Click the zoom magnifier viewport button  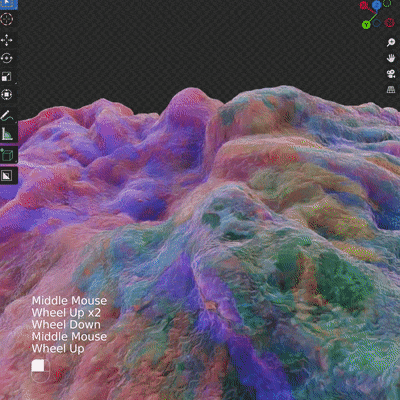391,42
